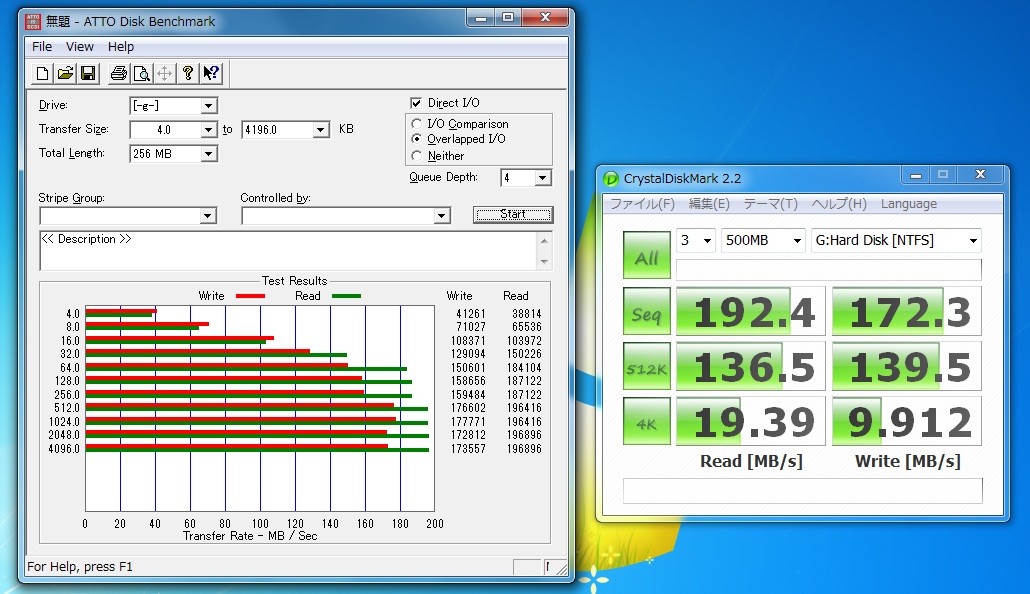The image size is (1030, 594).
Task: Close the ATTO Disk Benchmark window
Action: (x=545, y=18)
